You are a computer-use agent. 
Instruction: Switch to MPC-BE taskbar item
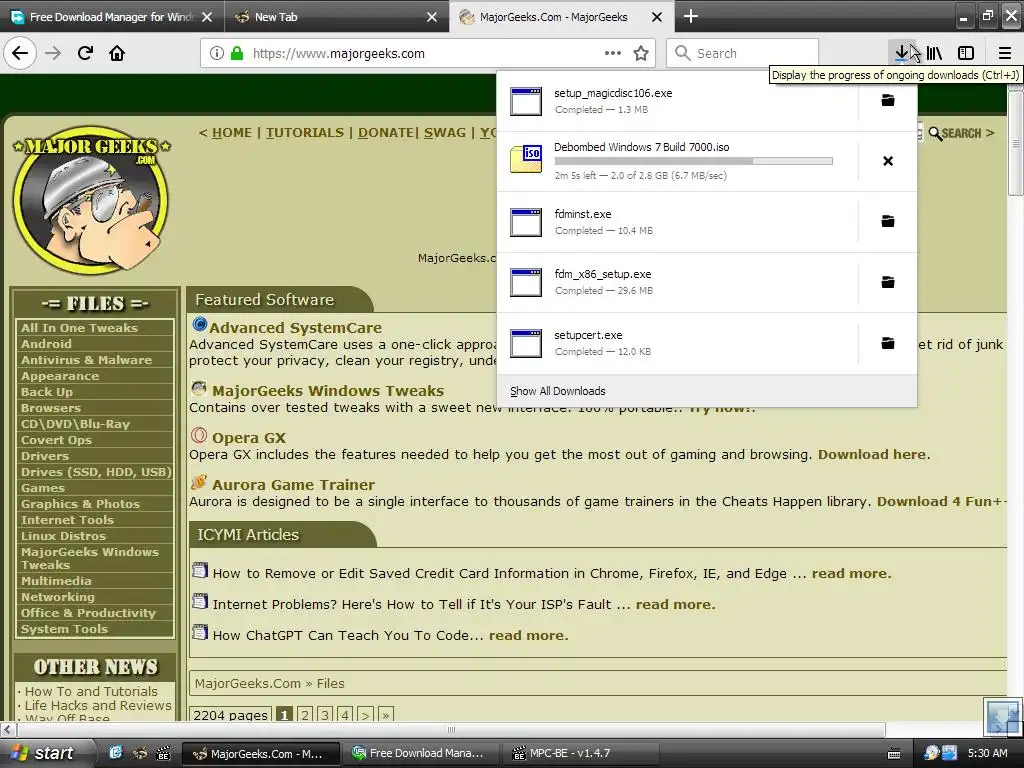click(x=579, y=753)
